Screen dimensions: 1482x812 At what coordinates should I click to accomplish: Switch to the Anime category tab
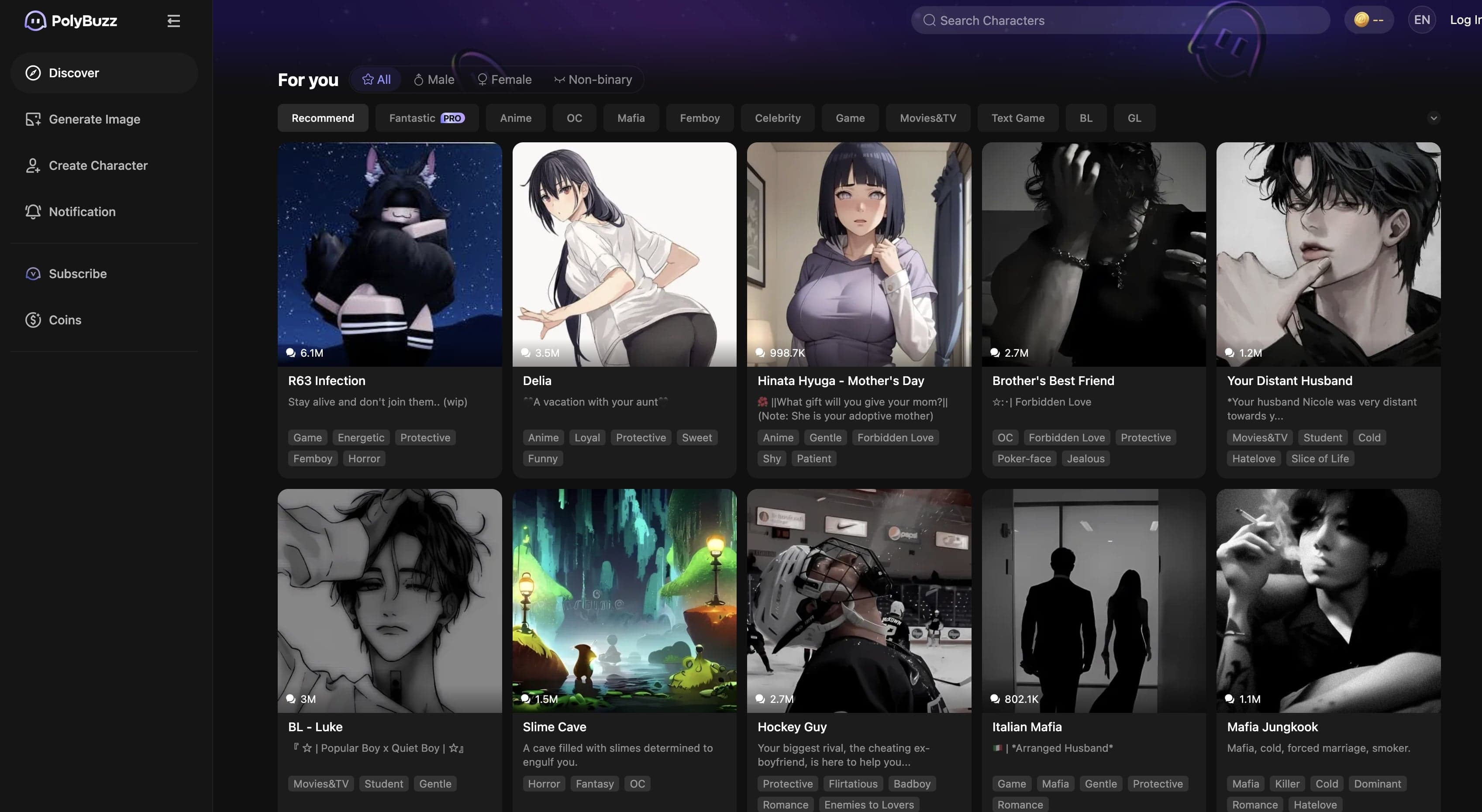516,118
